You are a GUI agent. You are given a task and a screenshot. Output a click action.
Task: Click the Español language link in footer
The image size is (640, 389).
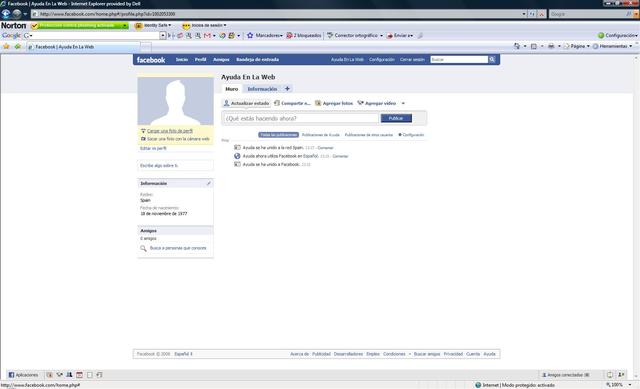182,354
